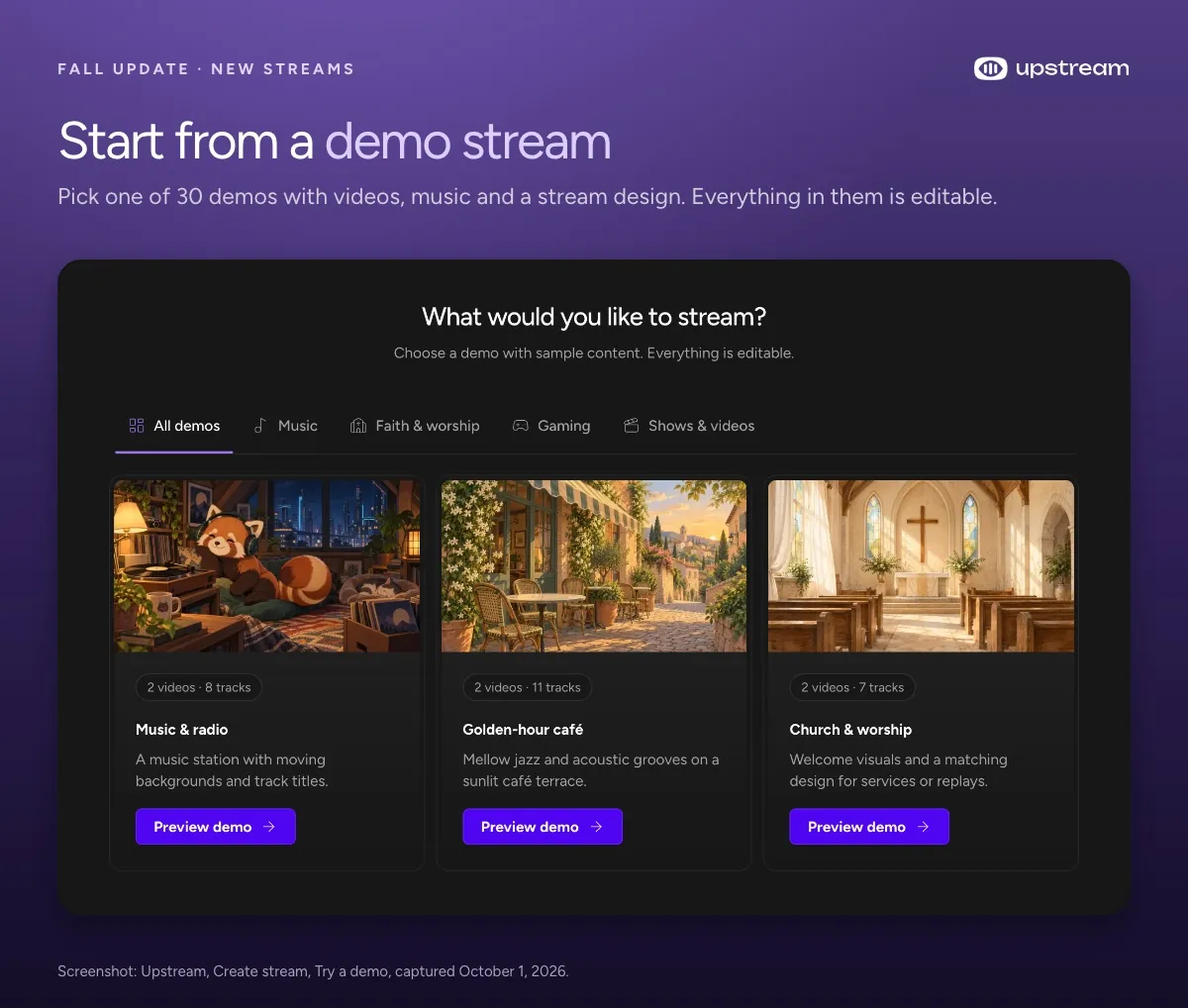Click the arrow on Music & radio Preview demo

click(x=269, y=827)
